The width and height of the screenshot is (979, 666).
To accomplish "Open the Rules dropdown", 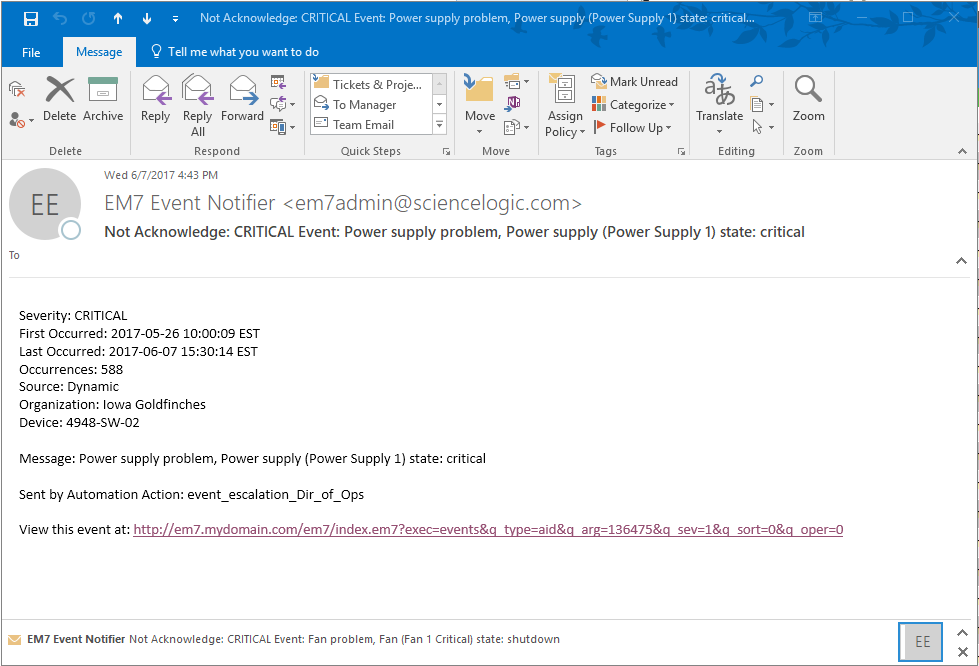I will [516, 82].
